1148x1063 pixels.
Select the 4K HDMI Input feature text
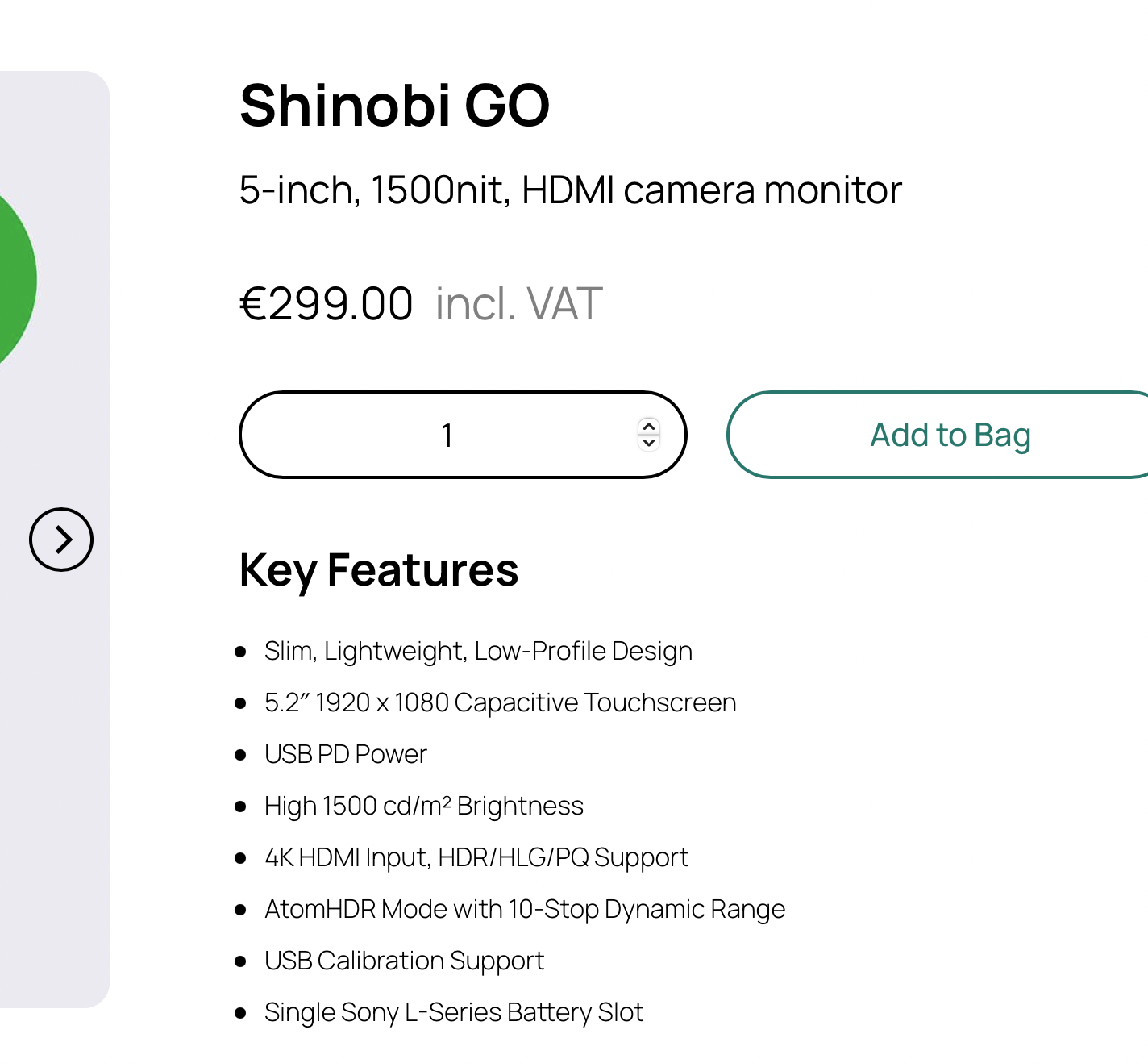tap(476, 857)
